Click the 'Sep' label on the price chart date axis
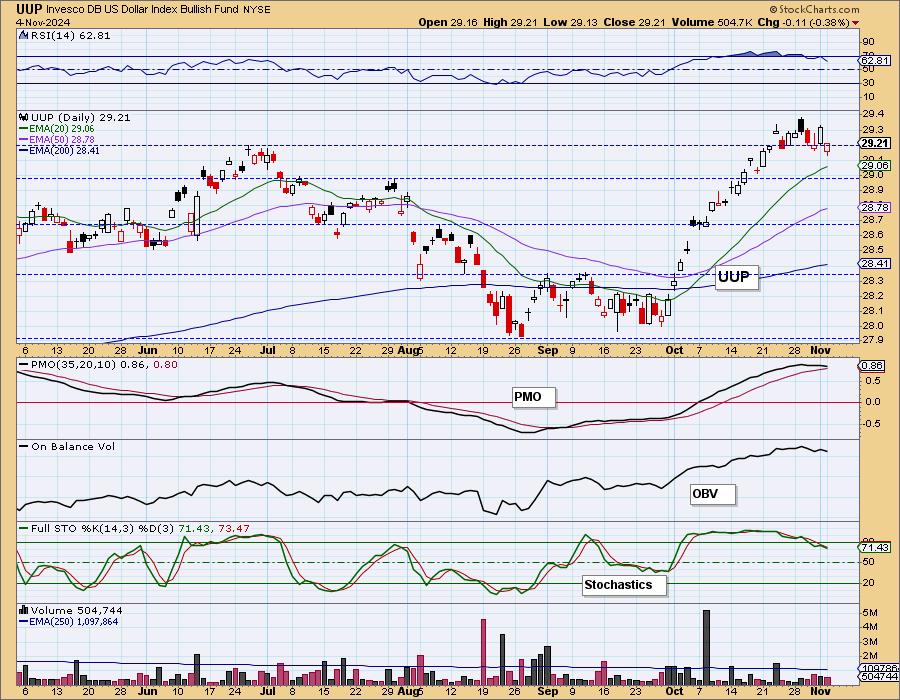This screenshot has height=700, width=900. coord(548,350)
